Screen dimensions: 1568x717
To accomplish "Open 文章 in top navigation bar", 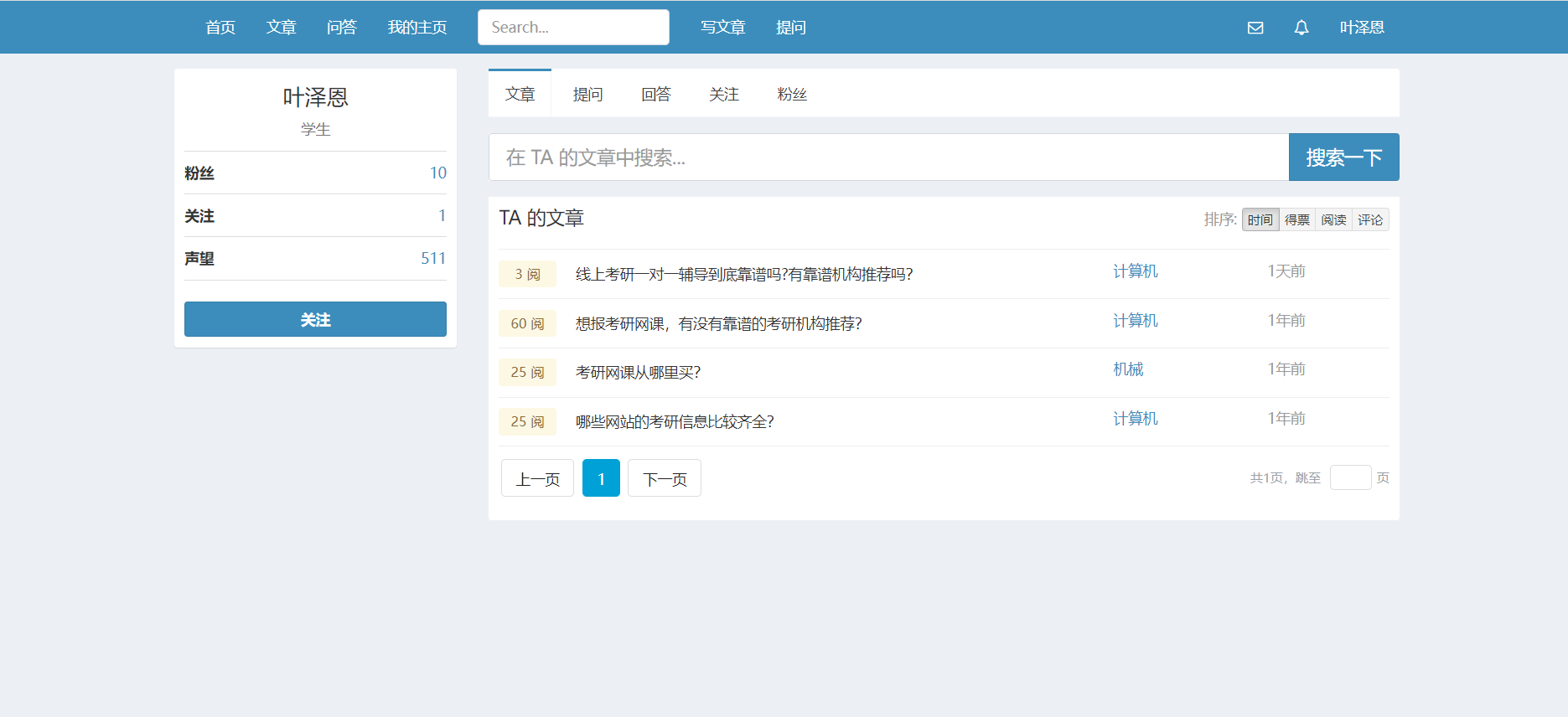I will (282, 28).
